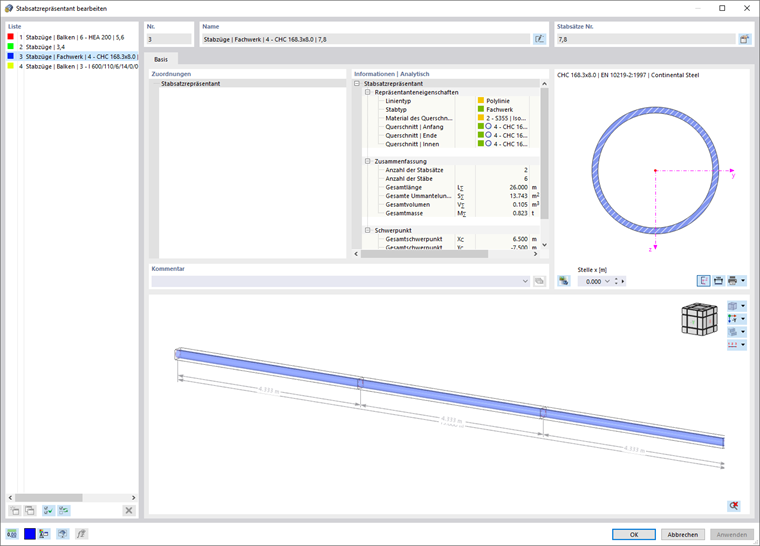Click the blue color swatch at bottom left
The height and width of the screenshot is (546, 760).
(30, 534)
